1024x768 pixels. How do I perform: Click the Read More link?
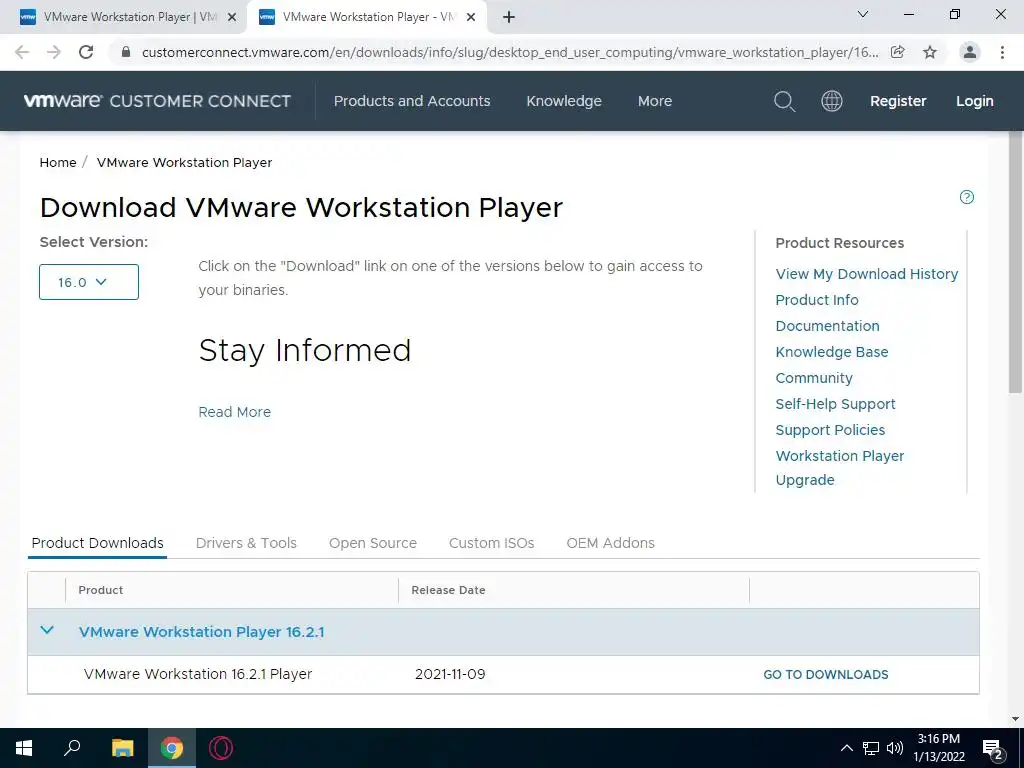coord(234,412)
